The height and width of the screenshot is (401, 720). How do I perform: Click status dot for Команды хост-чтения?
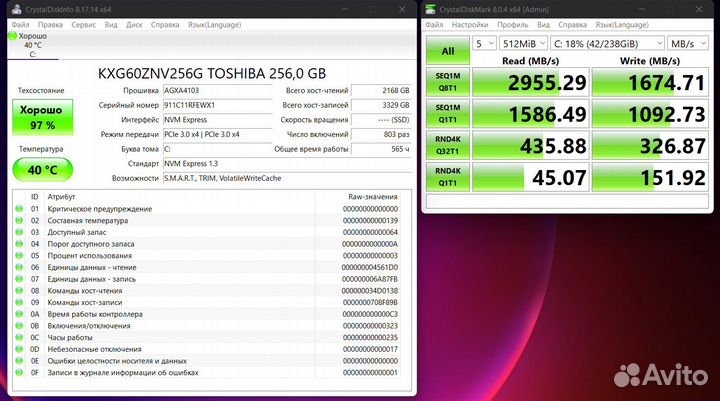pyautogui.click(x=19, y=290)
